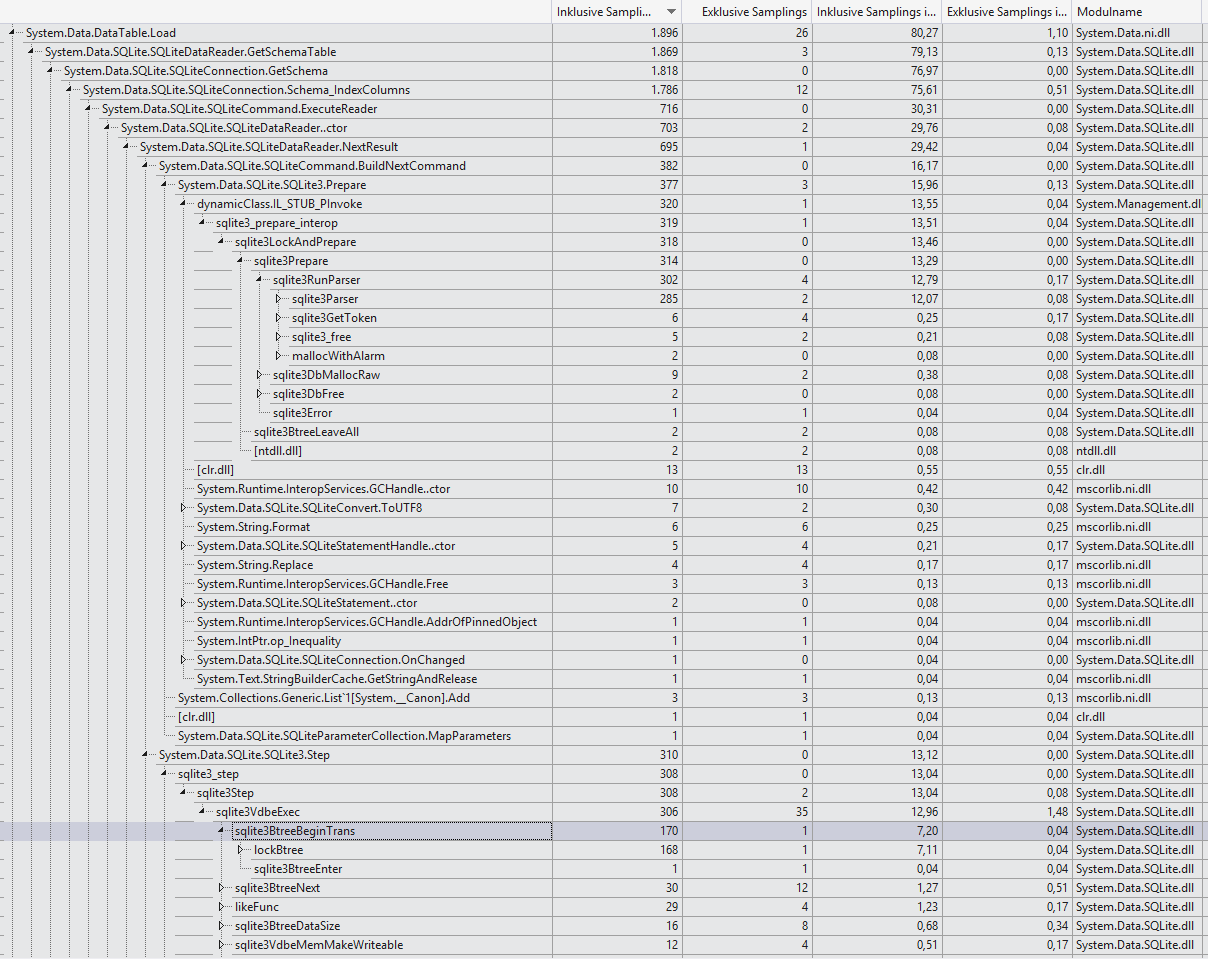
Task: Collapse the dynamicClass.IL_STUB_PInvoke node
Action: point(184,204)
